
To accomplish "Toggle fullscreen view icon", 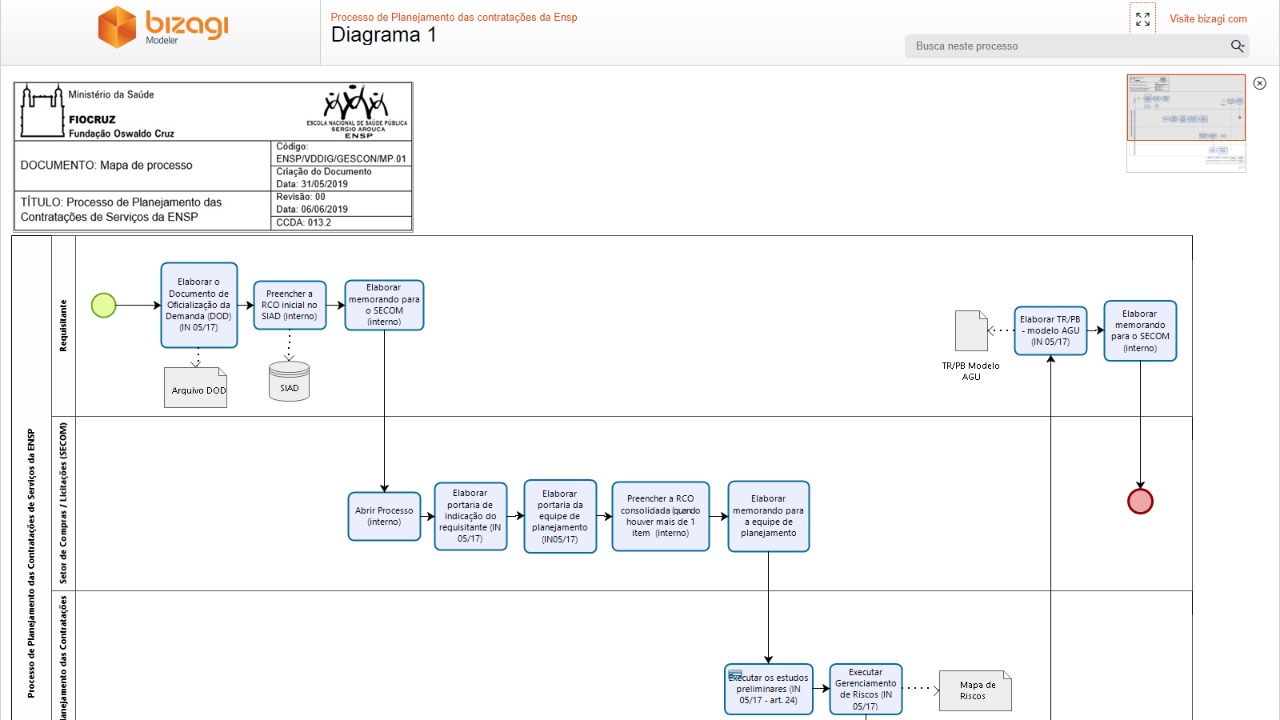I will [x=1143, y=19].
